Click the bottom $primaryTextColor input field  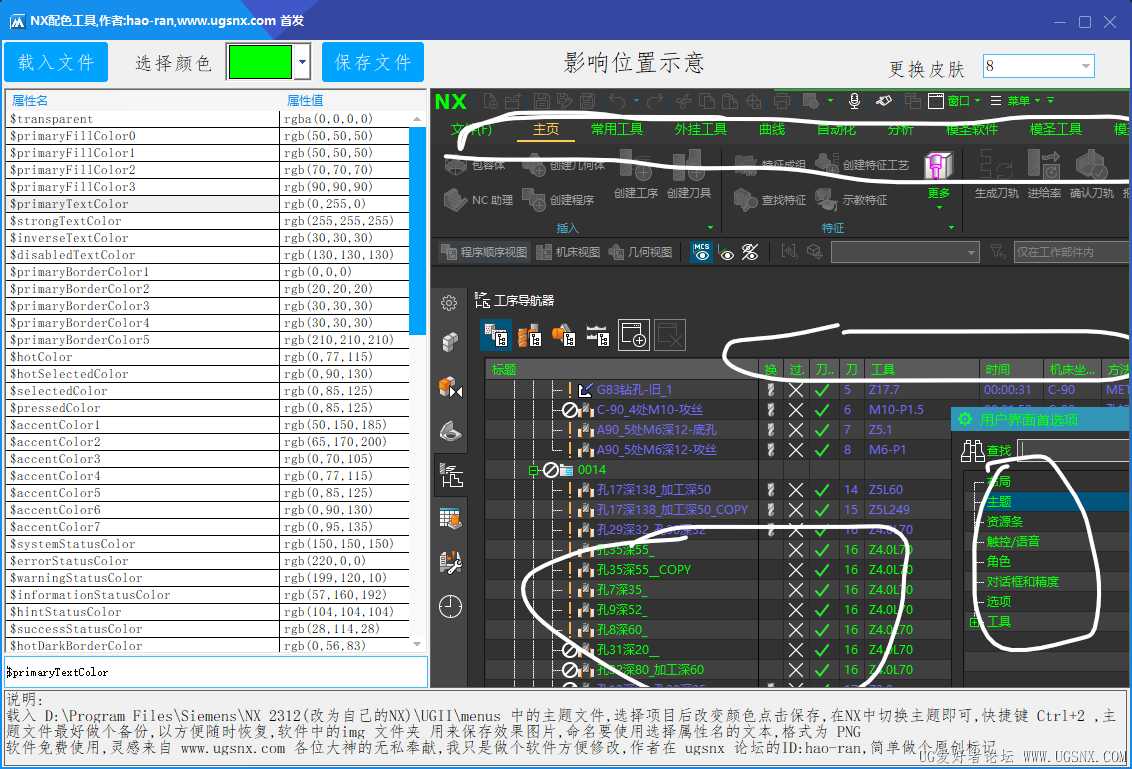point(217,672)
